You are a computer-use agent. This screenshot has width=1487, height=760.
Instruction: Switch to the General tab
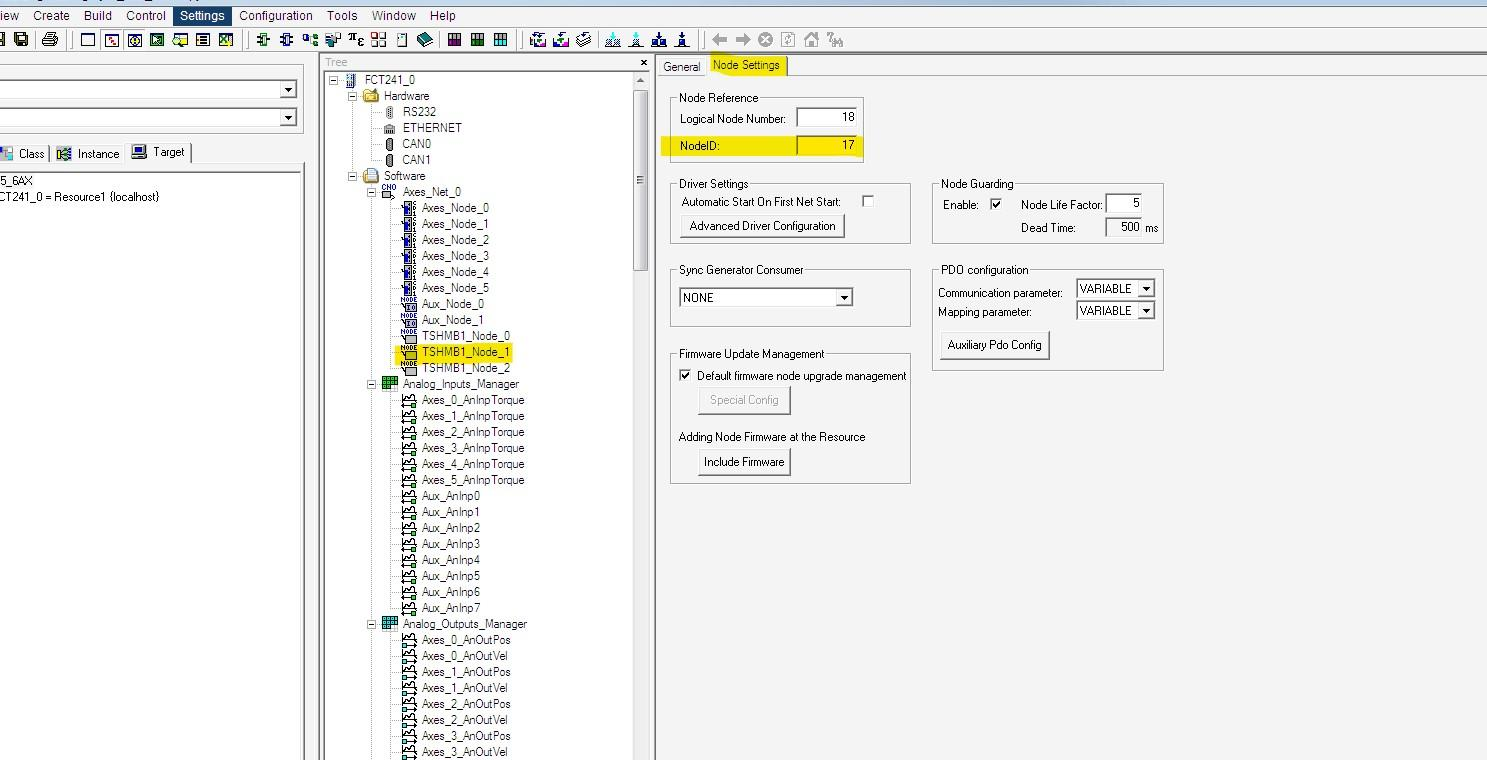coord(682,67)
